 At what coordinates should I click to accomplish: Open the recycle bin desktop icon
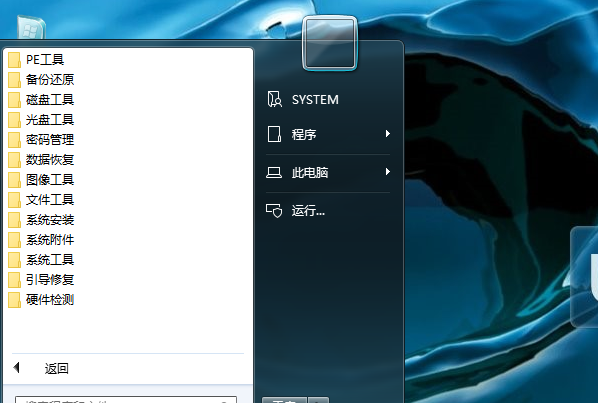31,27
